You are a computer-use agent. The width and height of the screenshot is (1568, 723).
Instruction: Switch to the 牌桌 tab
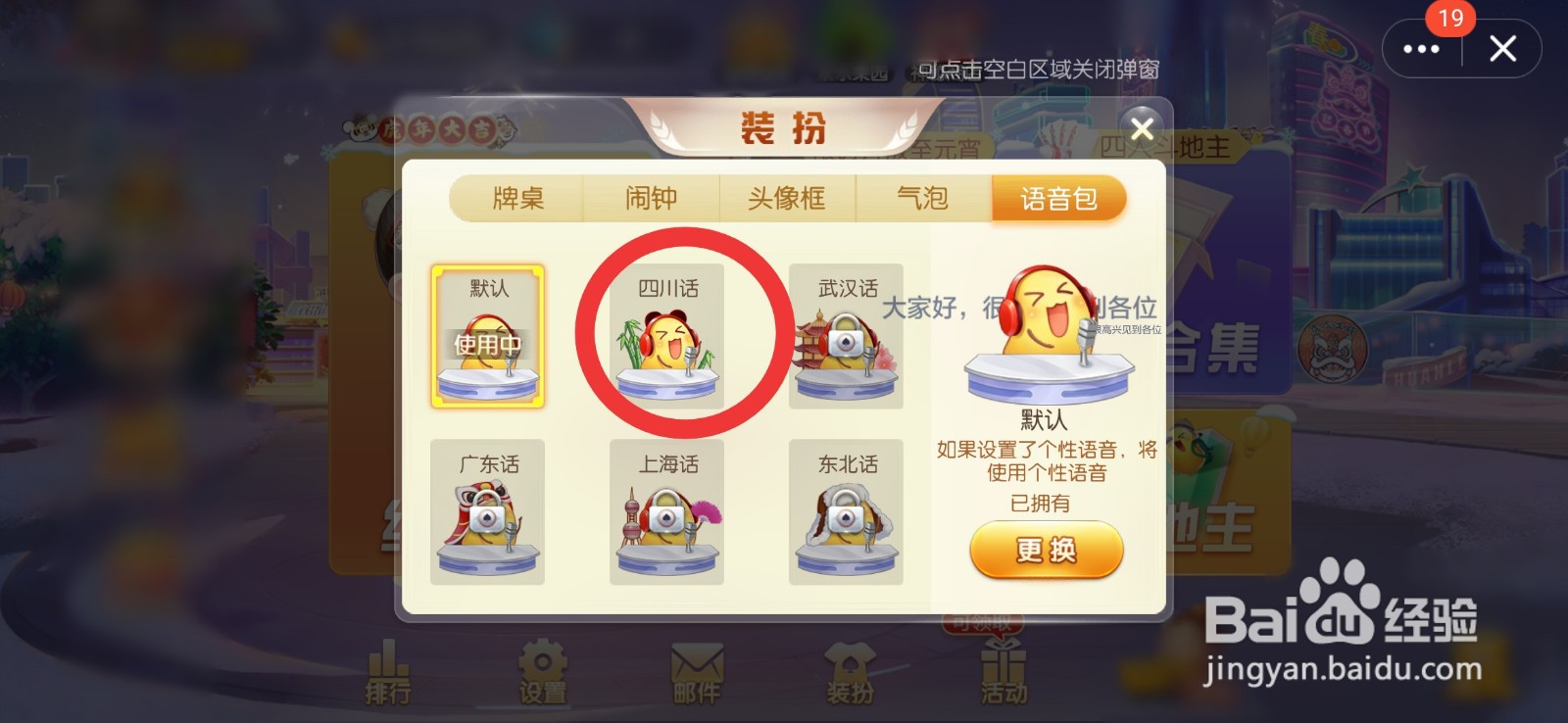517,199
